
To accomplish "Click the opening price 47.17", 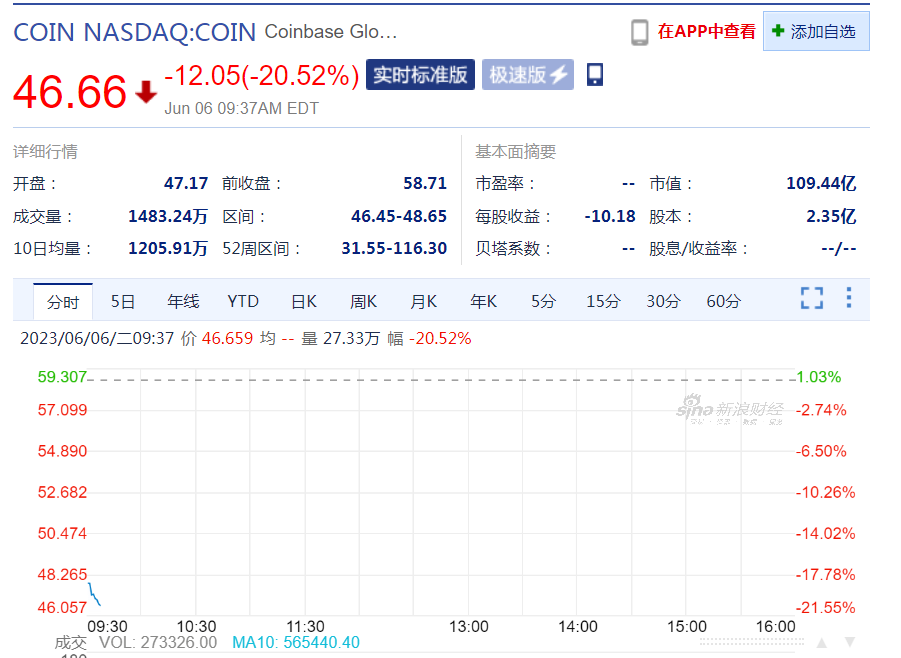I will [x=186, y=183].
